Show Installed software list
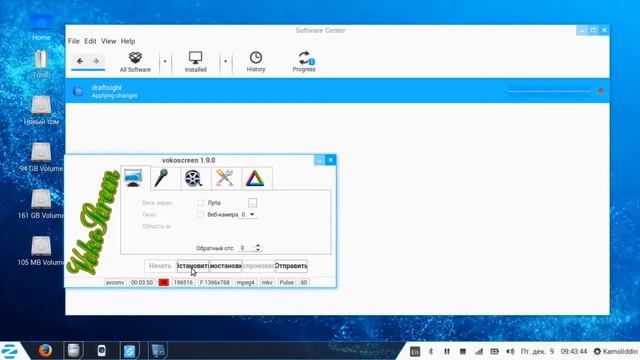 pyautogui.click(x=196, y=62)
